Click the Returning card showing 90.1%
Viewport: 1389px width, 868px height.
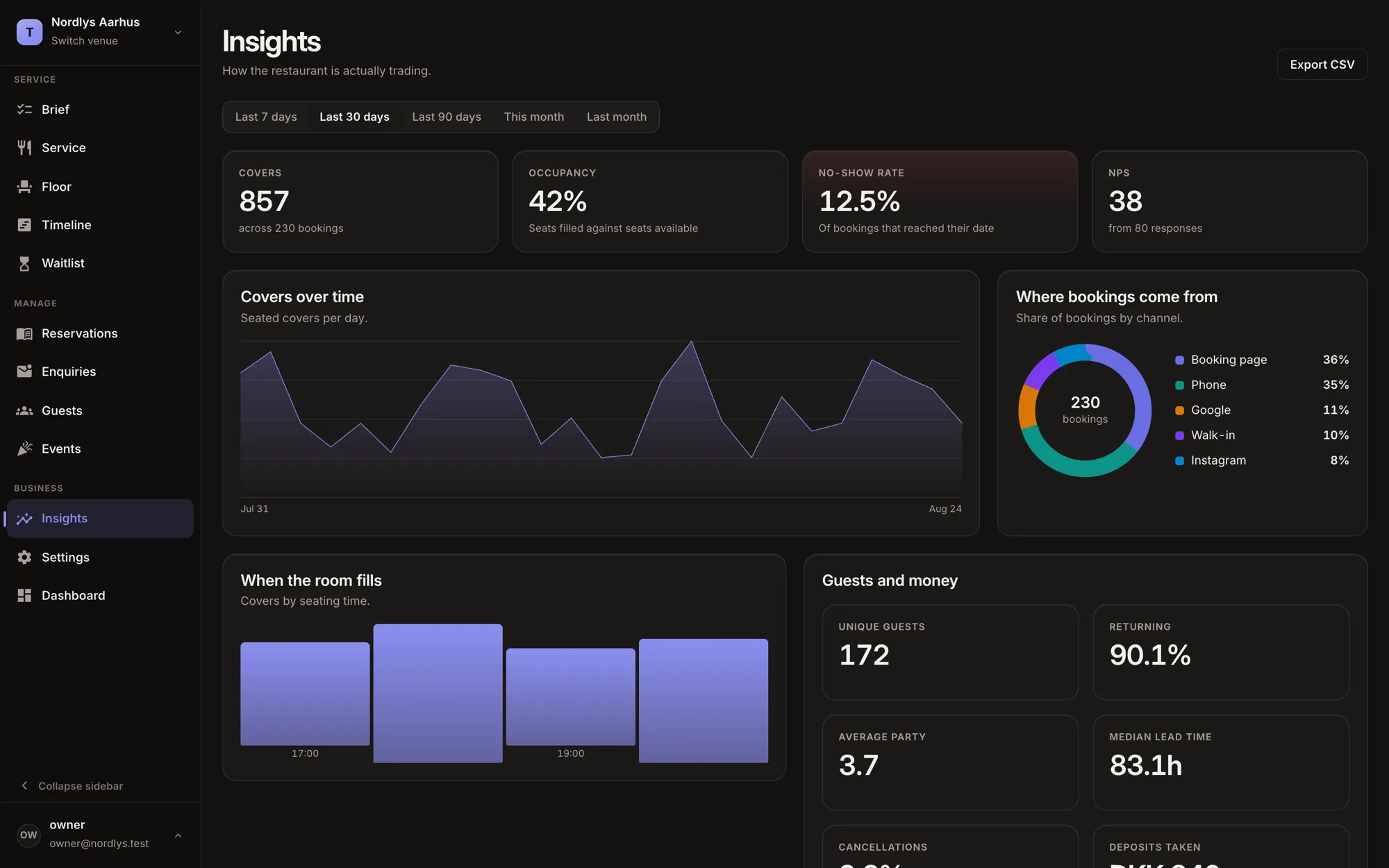point(1221,652)
